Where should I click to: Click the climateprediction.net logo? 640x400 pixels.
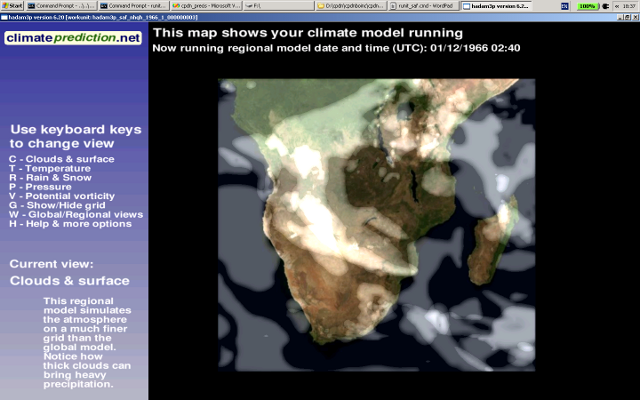click(x=73, y=38)
